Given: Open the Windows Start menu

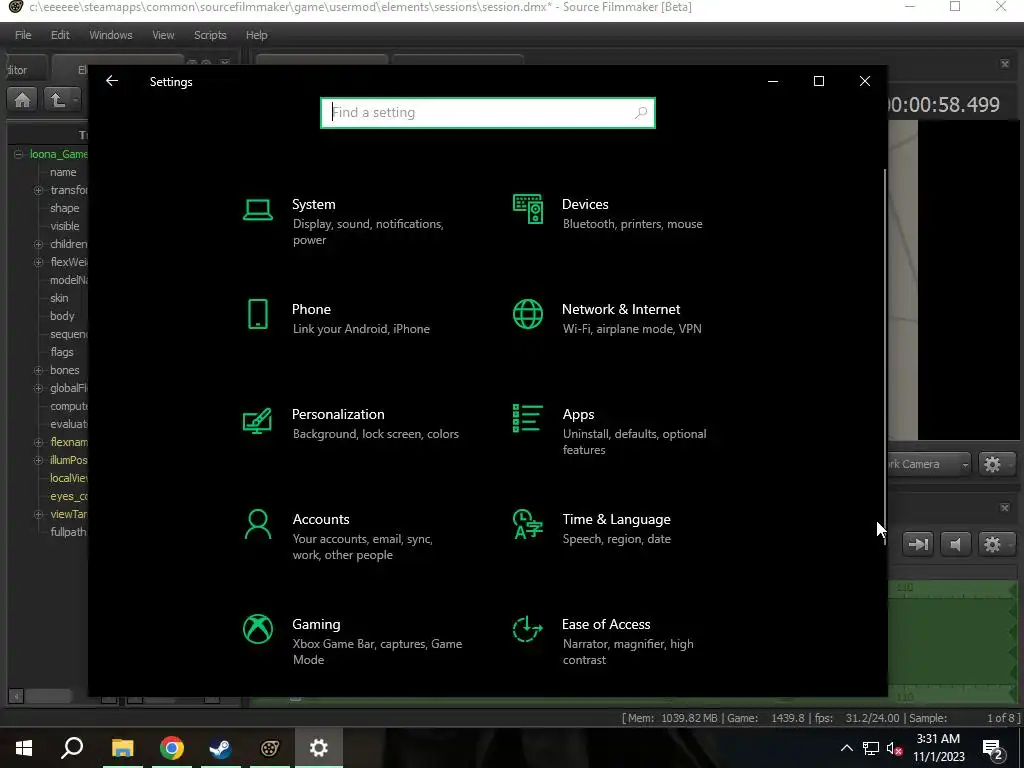Looking at the screenshot, I should (x=24, y=748).
